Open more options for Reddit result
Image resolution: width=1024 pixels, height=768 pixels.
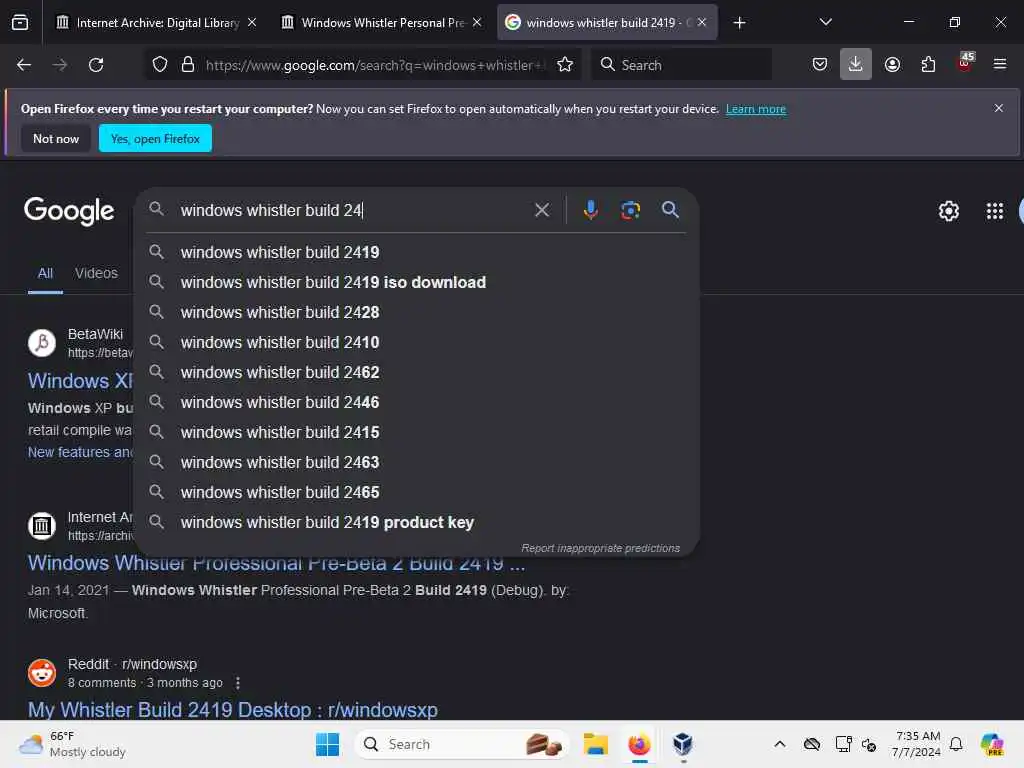tap(238, 682)
